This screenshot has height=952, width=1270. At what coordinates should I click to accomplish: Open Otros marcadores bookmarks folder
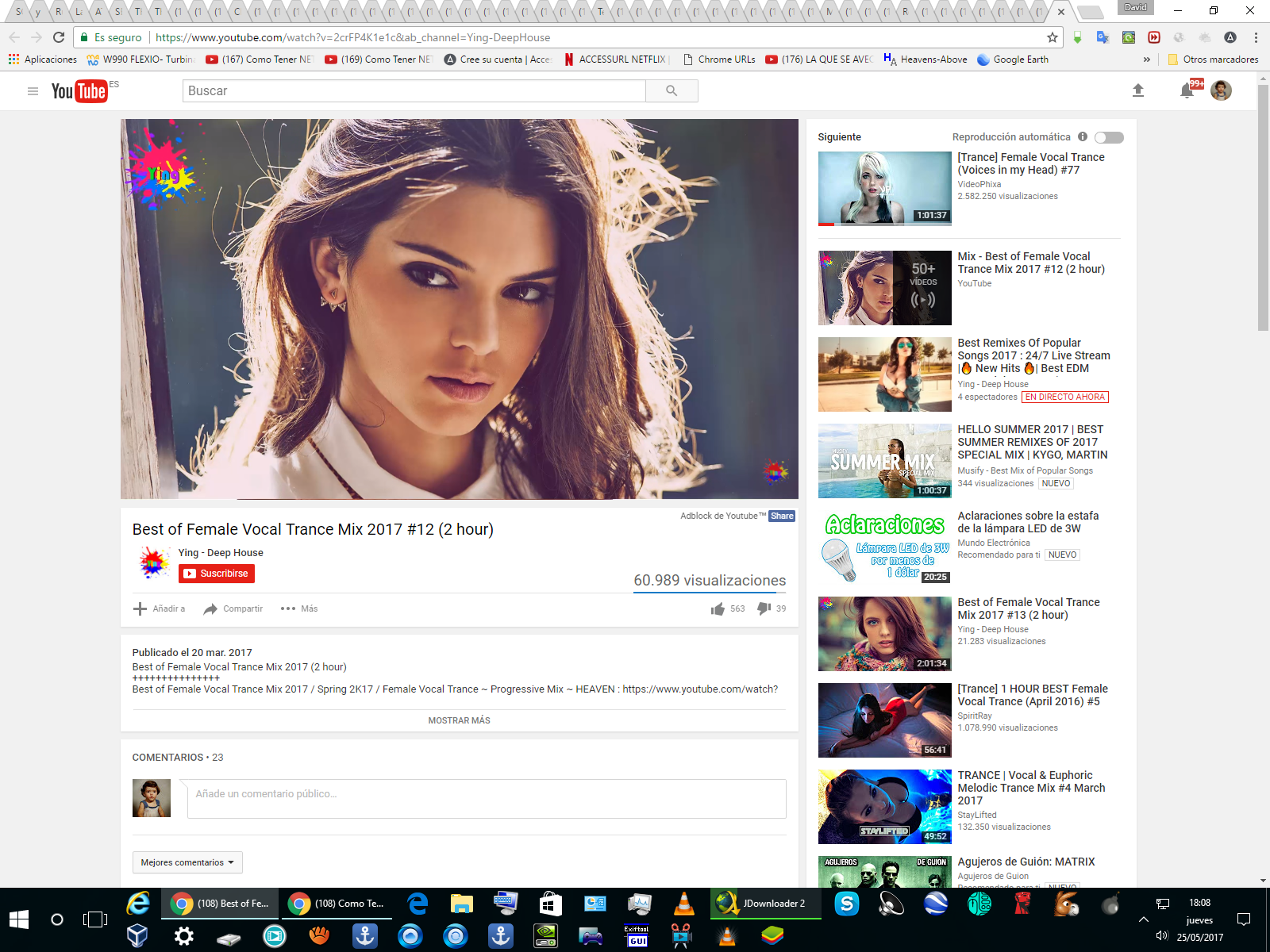1213,59
